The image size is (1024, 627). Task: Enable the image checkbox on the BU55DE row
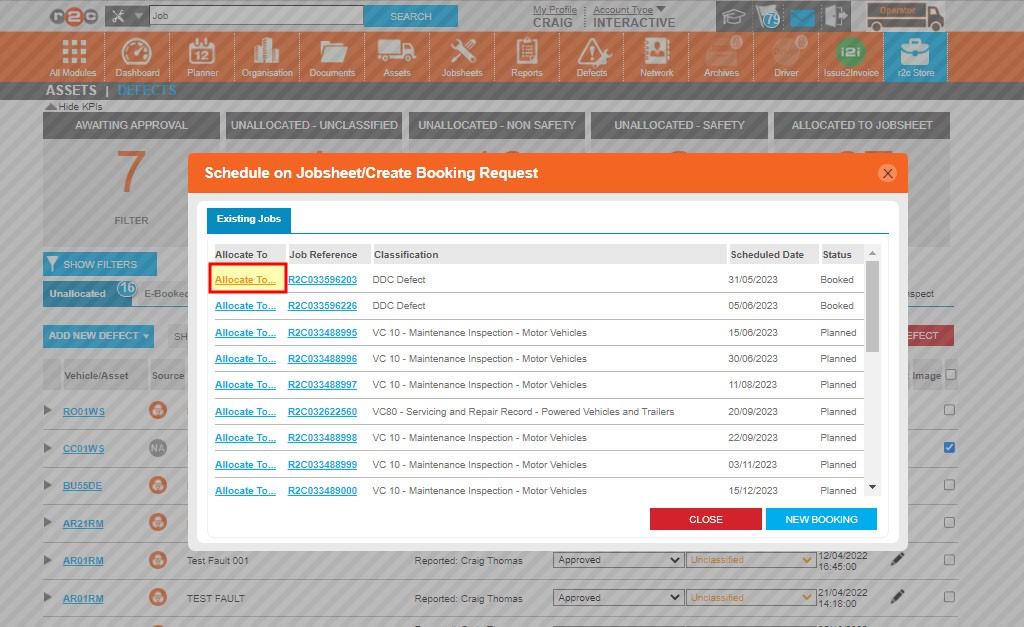click(948, 485)
